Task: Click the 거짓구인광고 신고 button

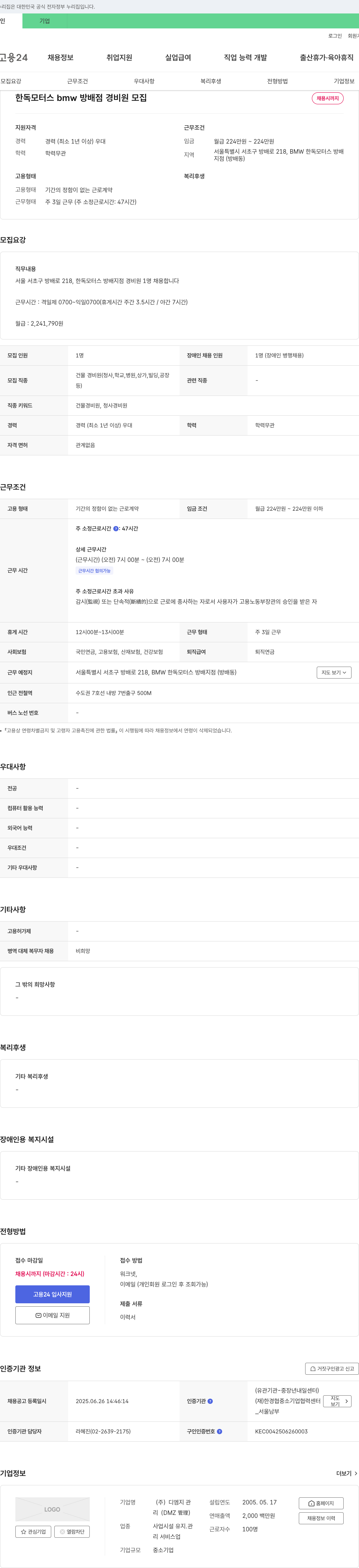Action: point(332,1368)
